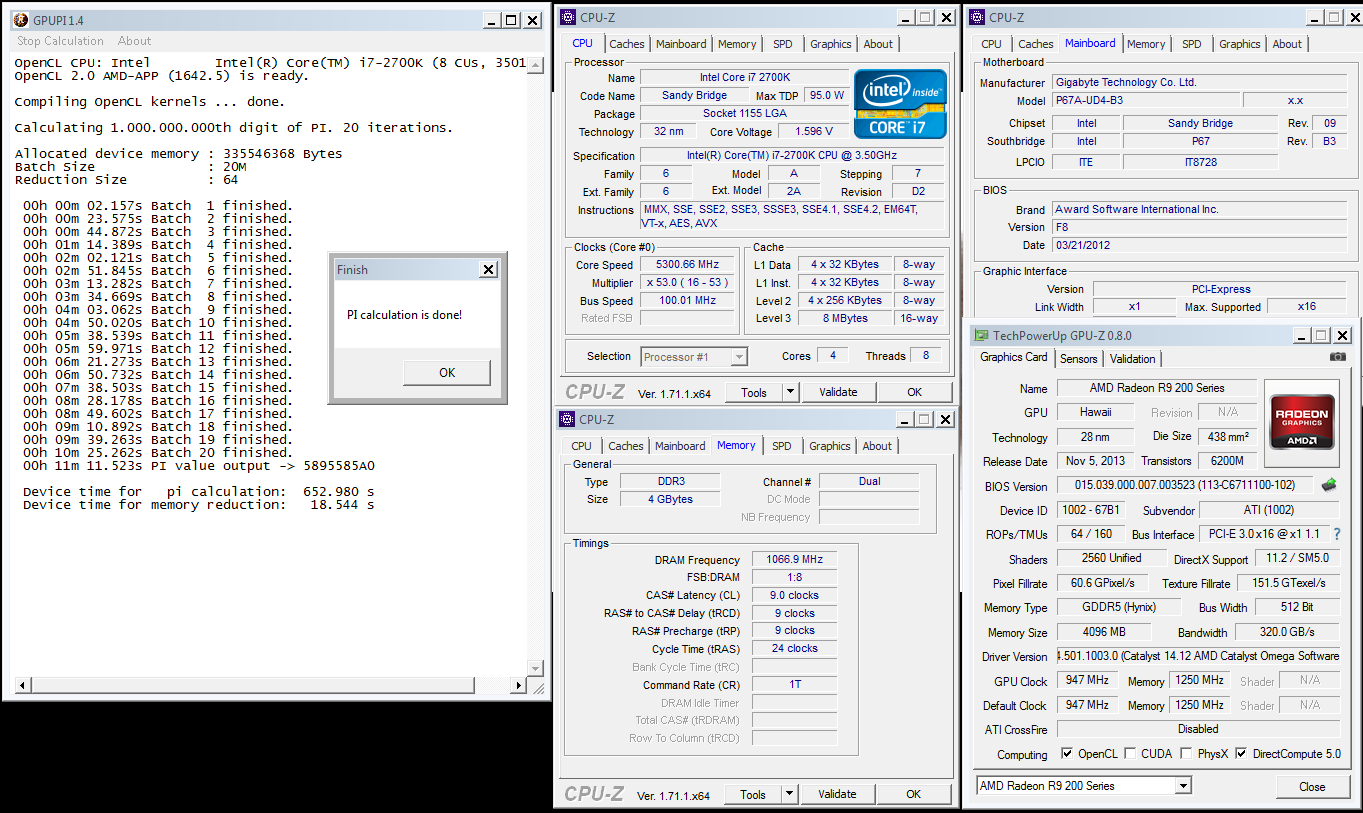Click the GPUPI title bar app icon

pyautogui.click(x=20, y=20)
